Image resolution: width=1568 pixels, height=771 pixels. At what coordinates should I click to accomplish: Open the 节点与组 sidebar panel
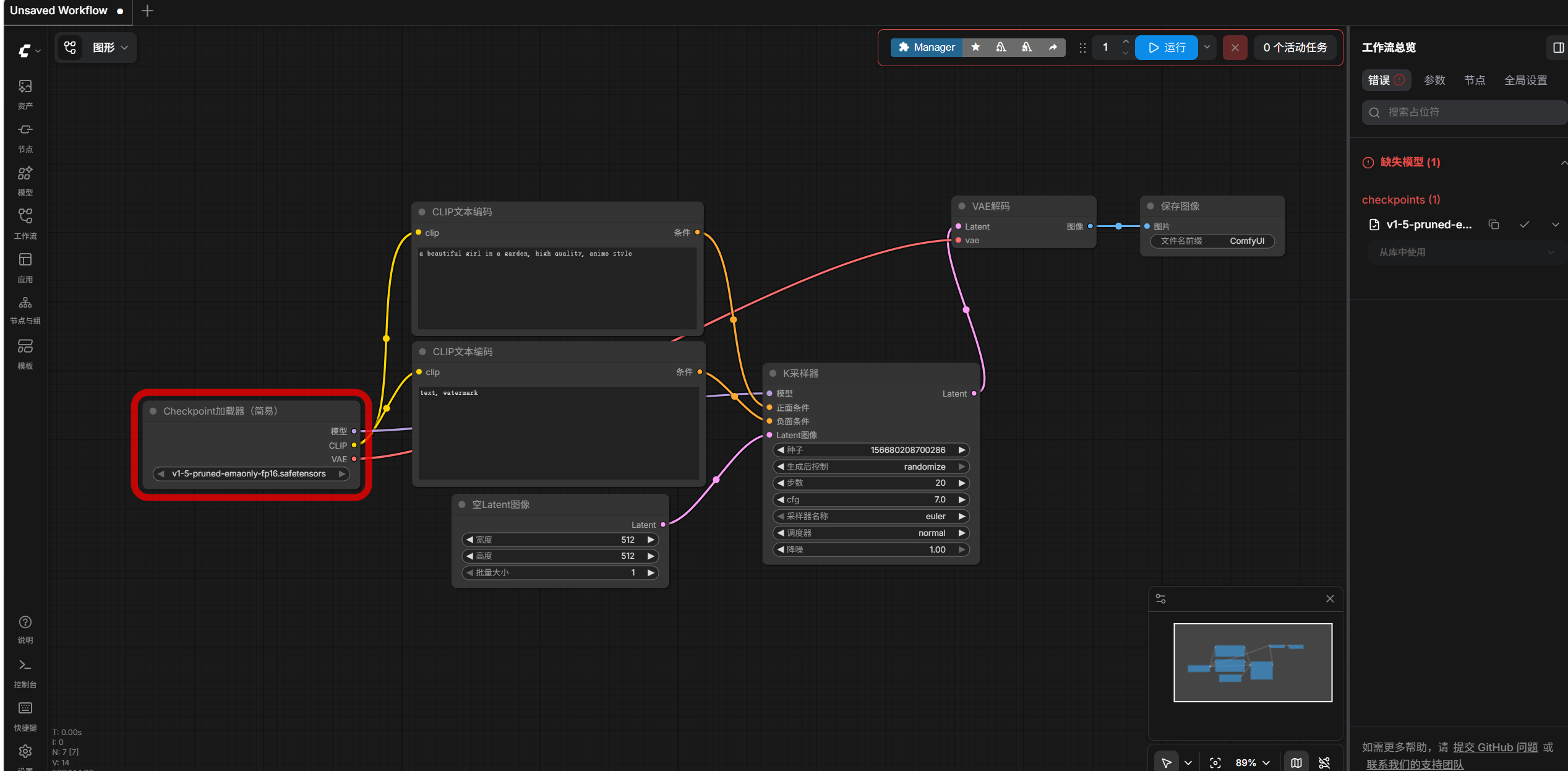[x=25, y=310]
